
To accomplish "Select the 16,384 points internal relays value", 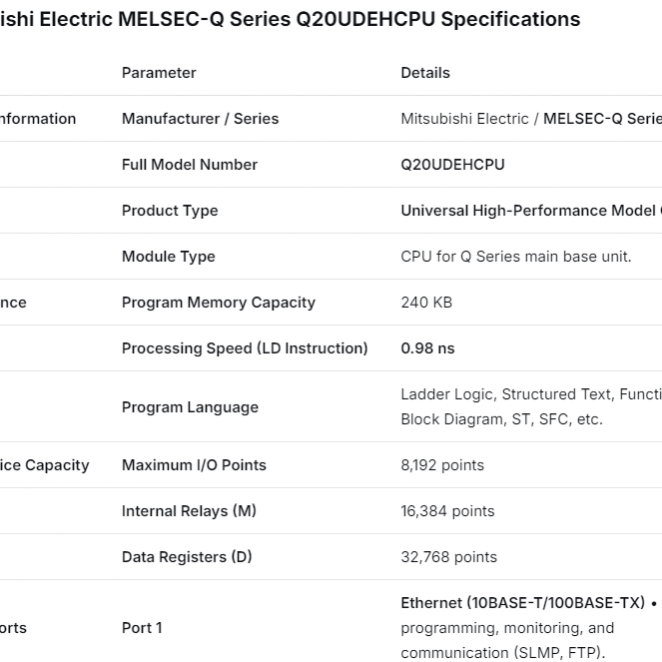I will pyautogui.click(x=447, y=511).
